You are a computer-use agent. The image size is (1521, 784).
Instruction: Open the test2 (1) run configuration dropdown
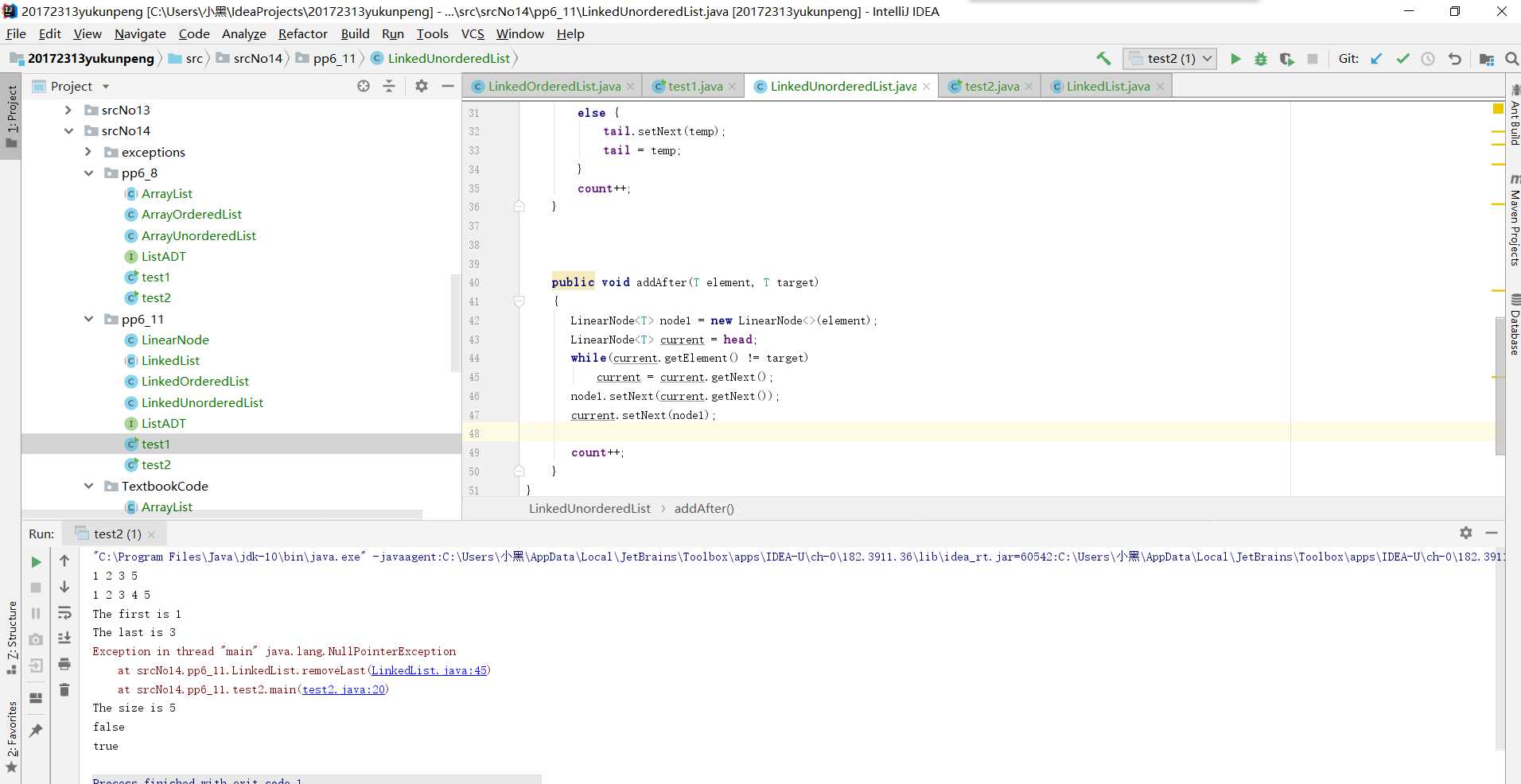1169,59
